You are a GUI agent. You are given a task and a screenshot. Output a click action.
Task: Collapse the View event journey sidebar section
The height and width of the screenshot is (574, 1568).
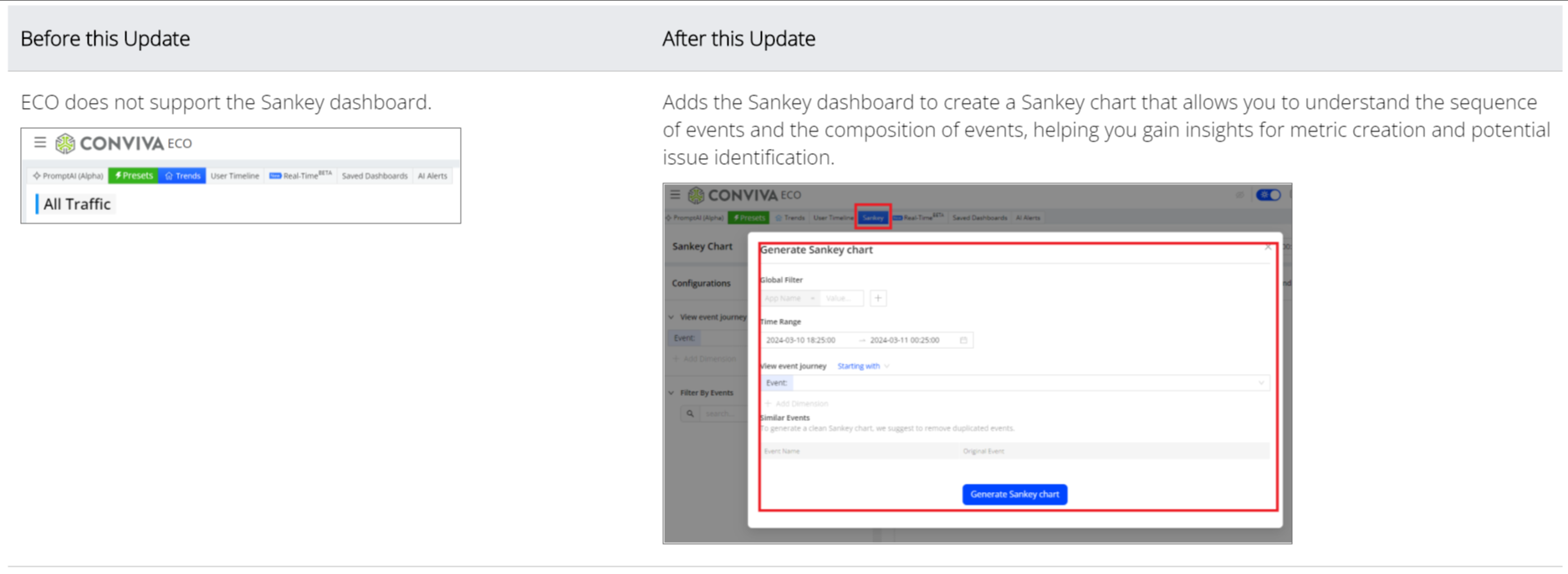click(672, 317)
